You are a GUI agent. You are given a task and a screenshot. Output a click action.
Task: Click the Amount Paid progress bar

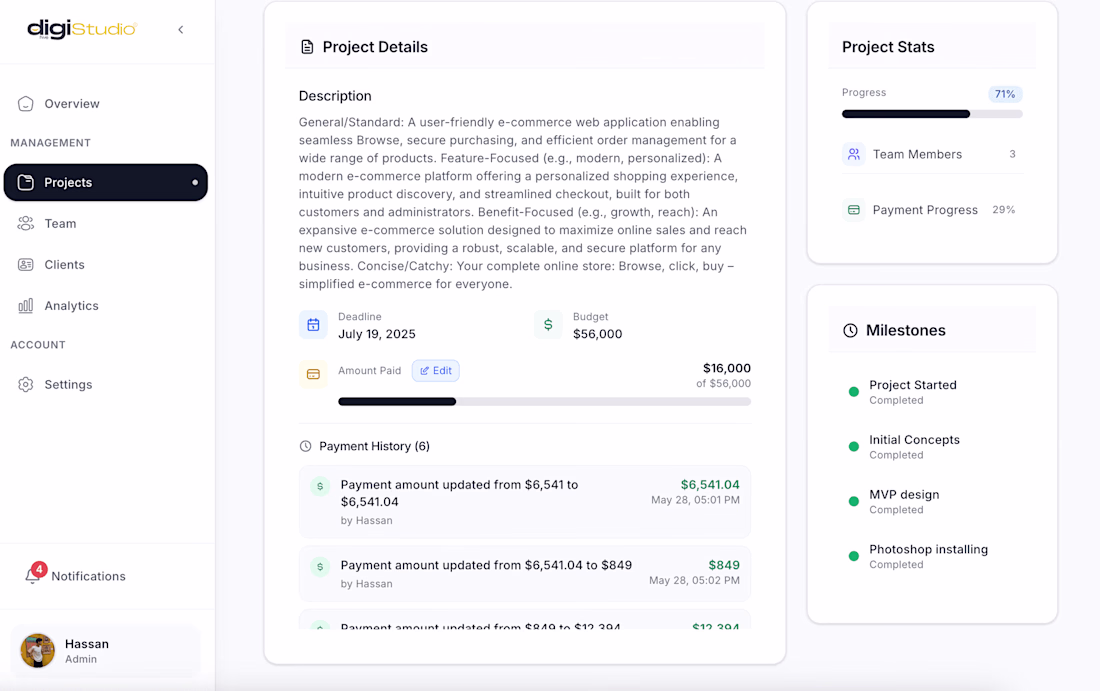pos(544,402)
